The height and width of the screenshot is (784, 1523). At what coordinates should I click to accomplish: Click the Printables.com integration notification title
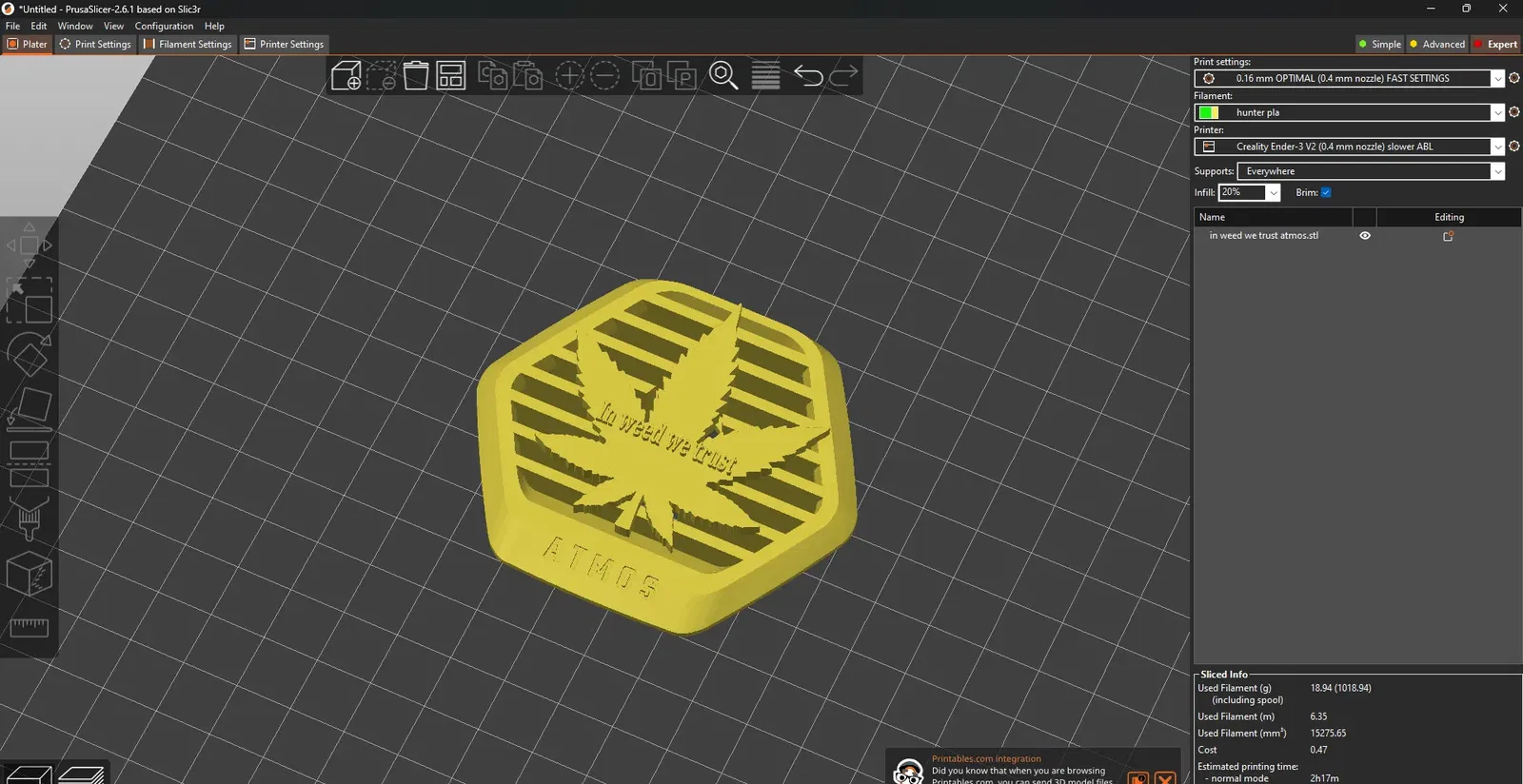tap(986, 758)
